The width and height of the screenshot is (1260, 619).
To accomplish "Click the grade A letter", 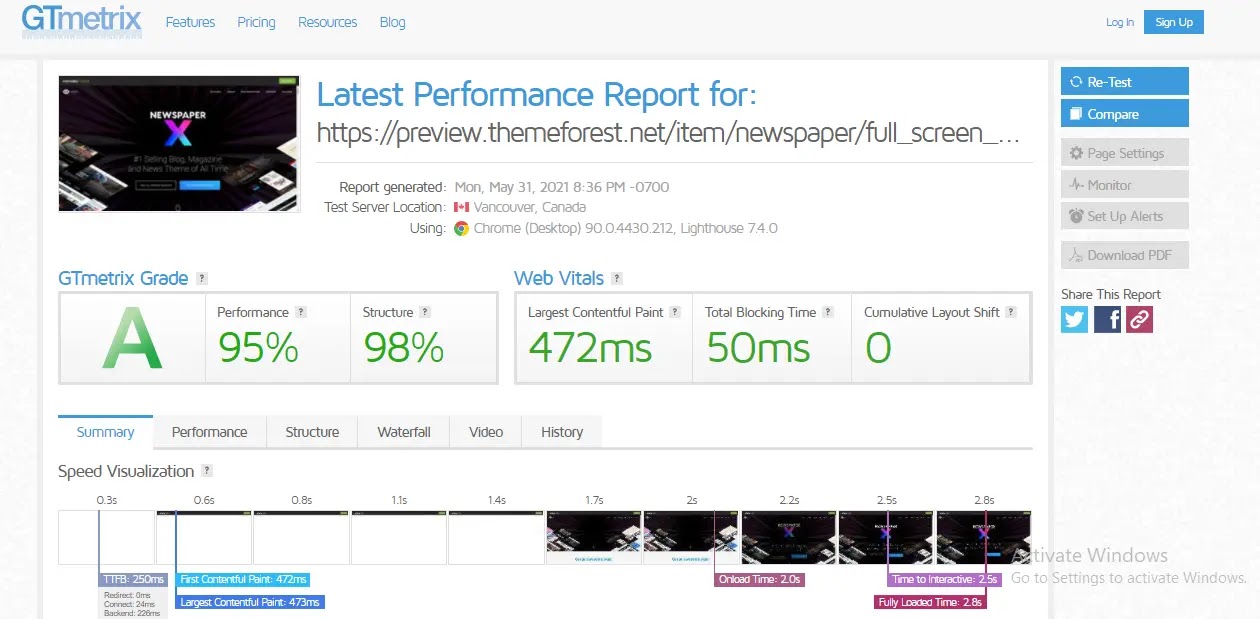I will 132,340.
